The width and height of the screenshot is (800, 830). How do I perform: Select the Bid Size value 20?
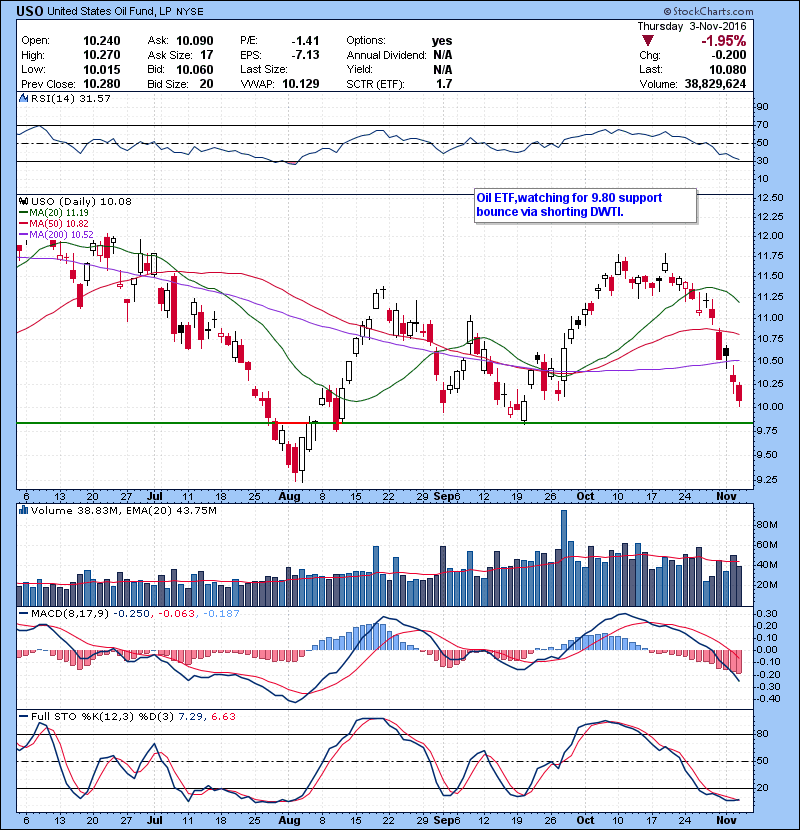(206, 84)
